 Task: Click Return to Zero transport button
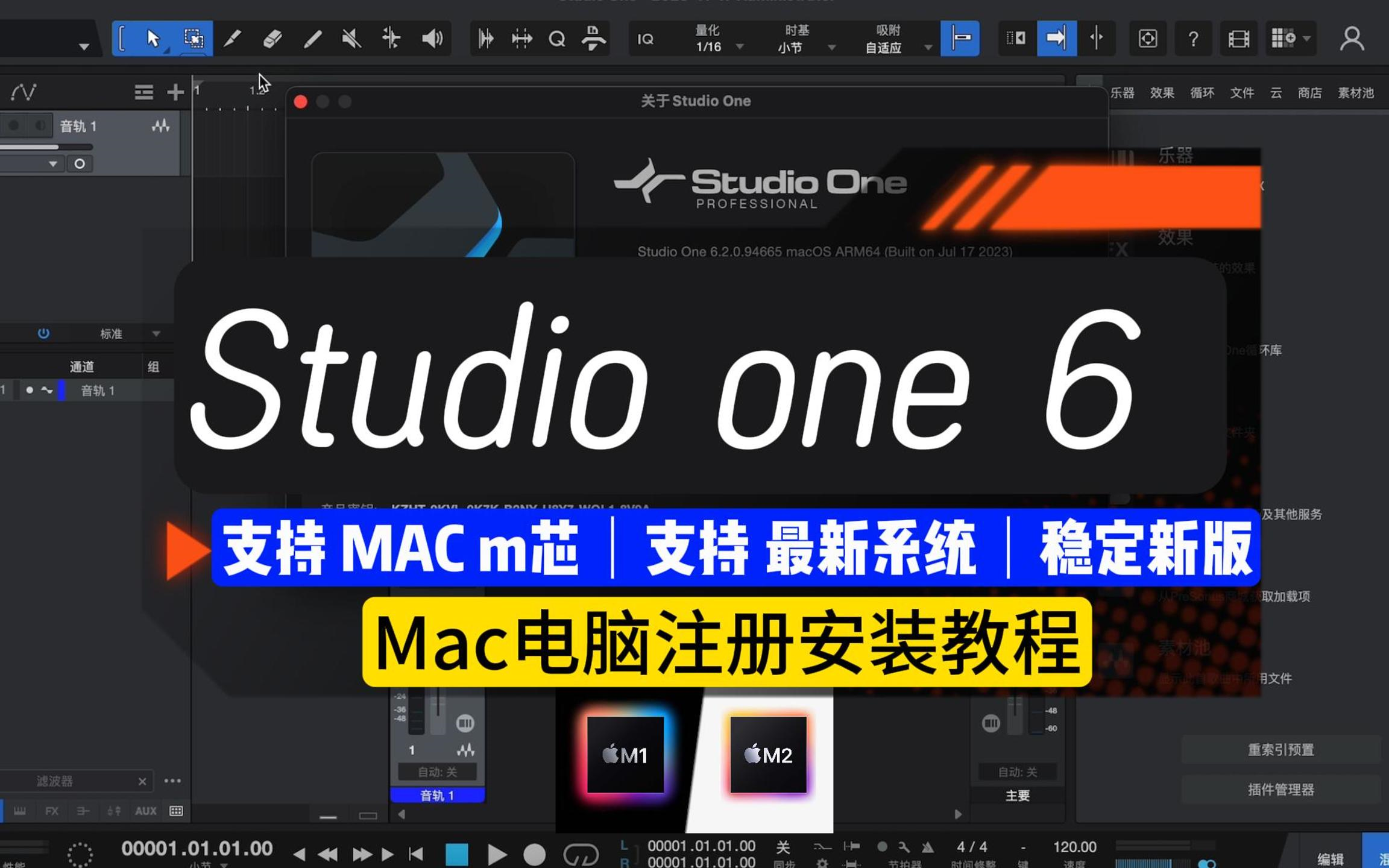[x=416, y=854]
